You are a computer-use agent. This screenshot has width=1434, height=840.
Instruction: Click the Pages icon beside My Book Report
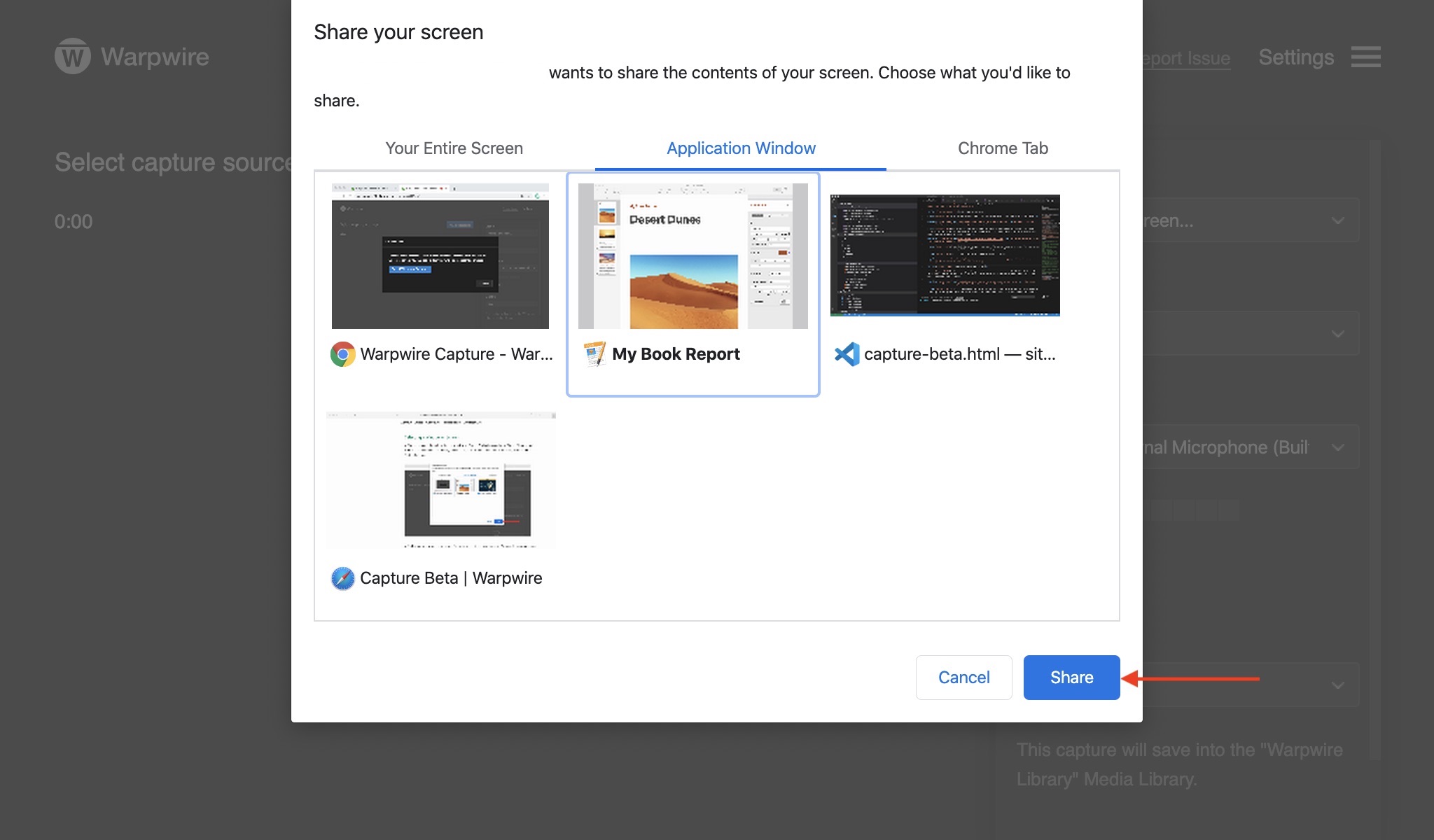(x=594, y=354)
